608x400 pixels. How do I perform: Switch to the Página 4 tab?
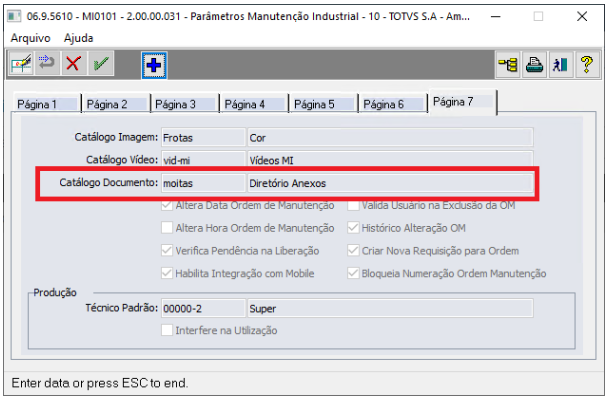(x=254, y=104)
